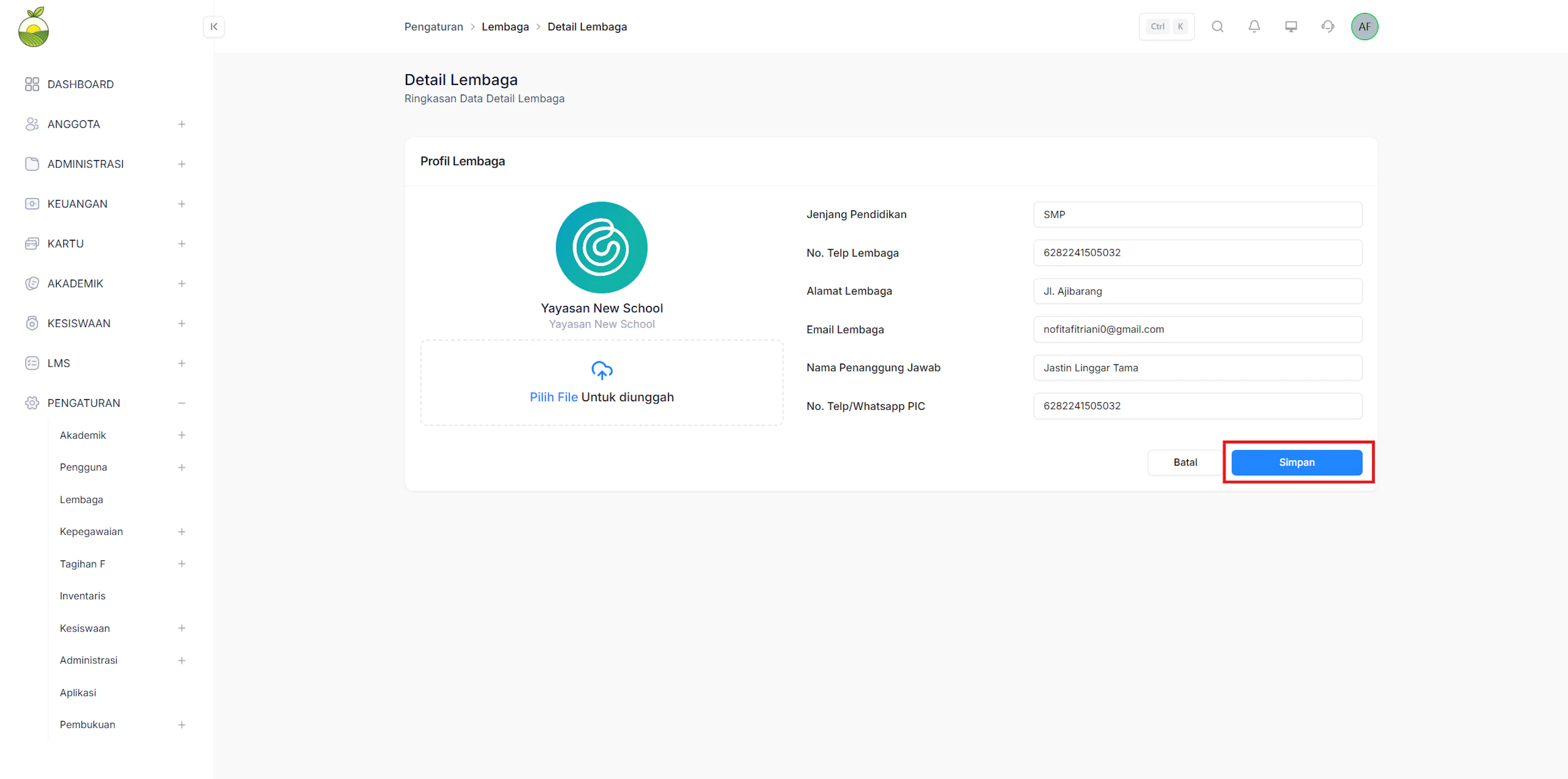
Task: Click the Kesiswaan icon
Action: coord(32,324)
